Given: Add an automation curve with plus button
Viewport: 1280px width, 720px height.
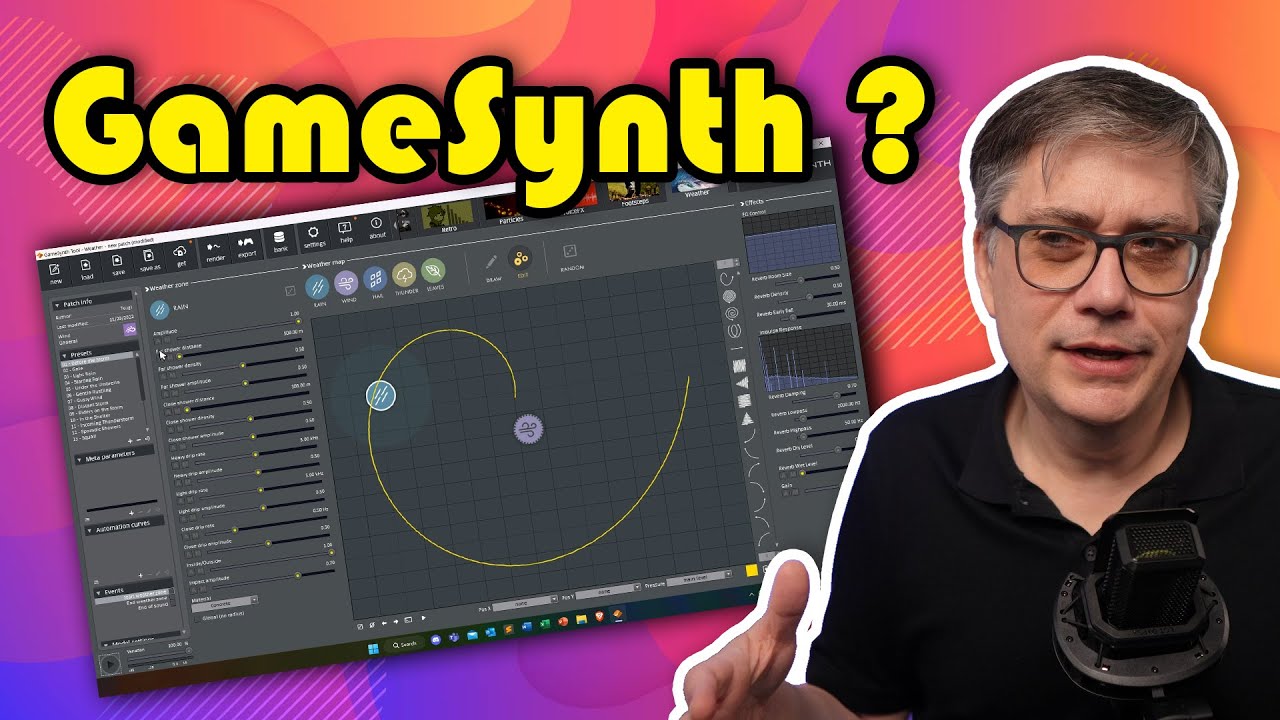Looking at the screenshot, I should (x=140, y=575).
